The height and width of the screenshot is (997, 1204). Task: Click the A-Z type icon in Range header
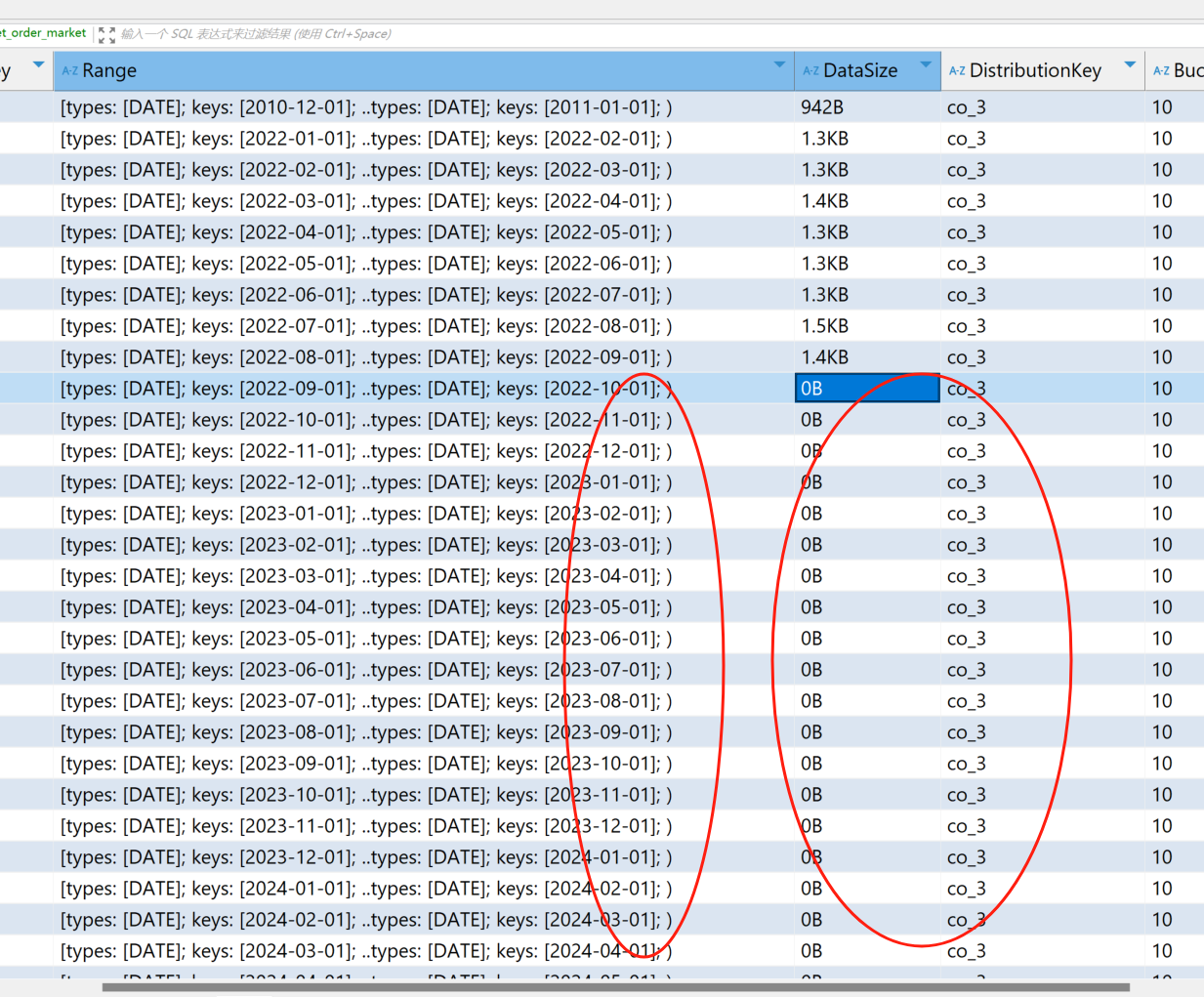[x=69, y=71]
